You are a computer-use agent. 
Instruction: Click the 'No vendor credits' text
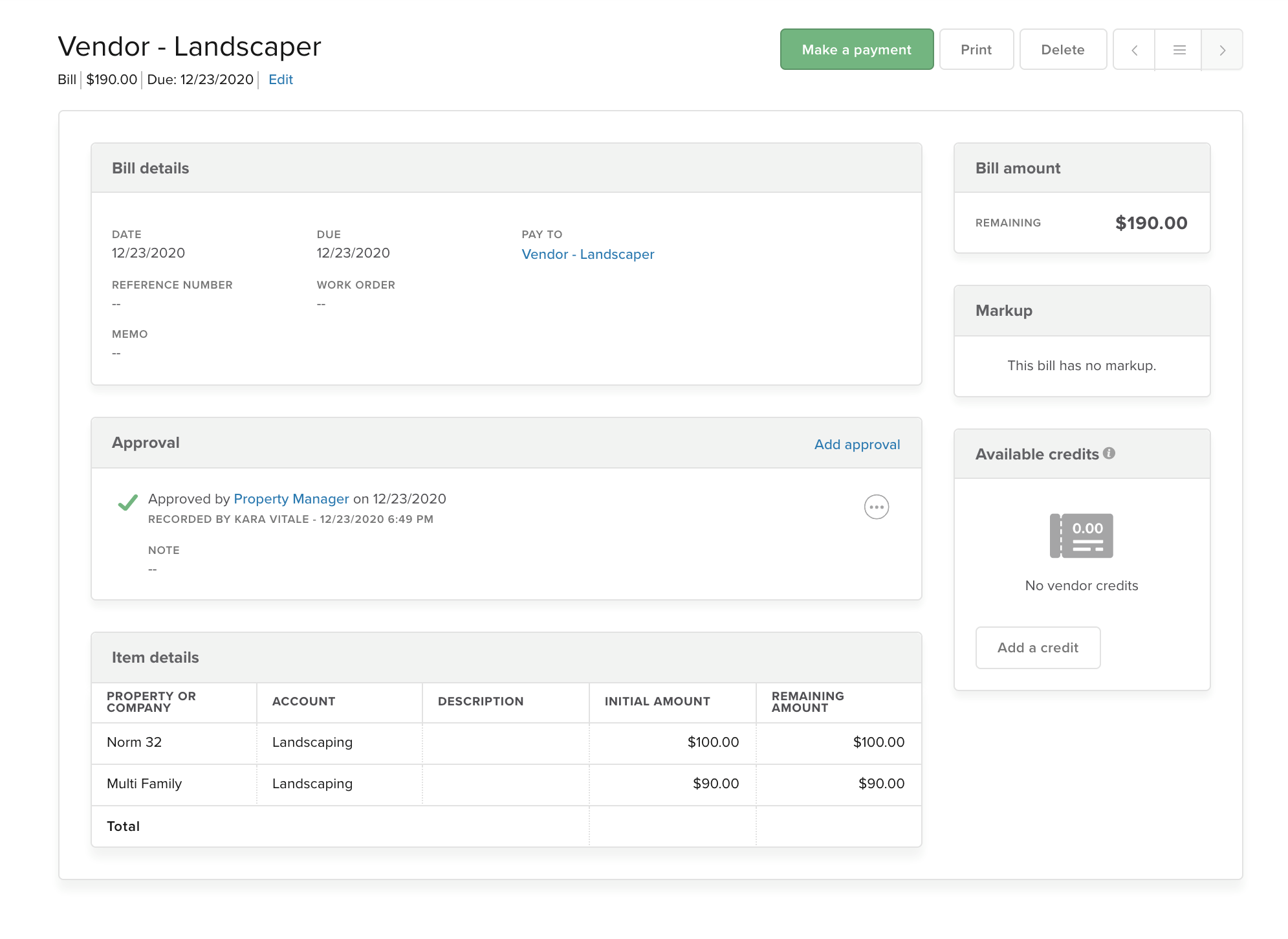(1081, 586)
